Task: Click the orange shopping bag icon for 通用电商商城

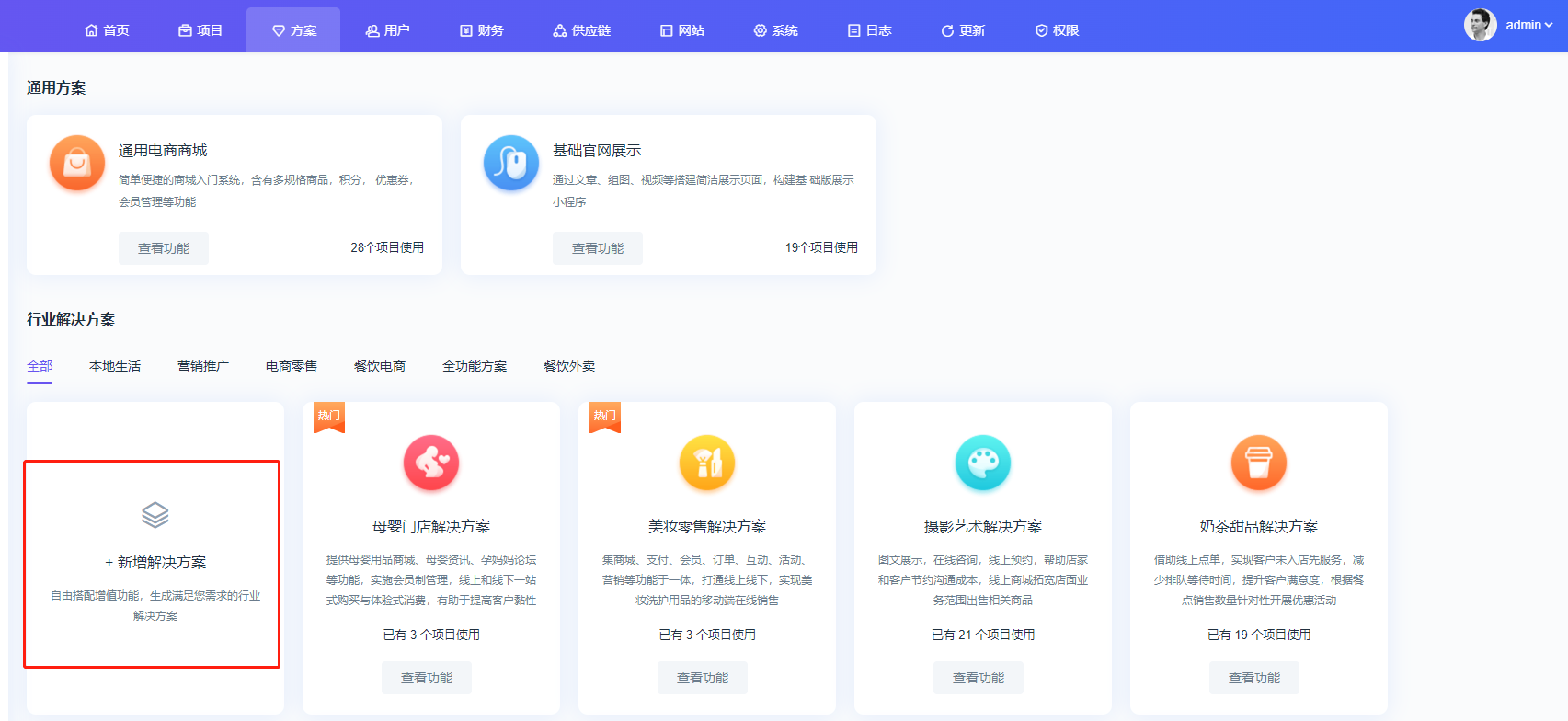Action: (77, 163)
